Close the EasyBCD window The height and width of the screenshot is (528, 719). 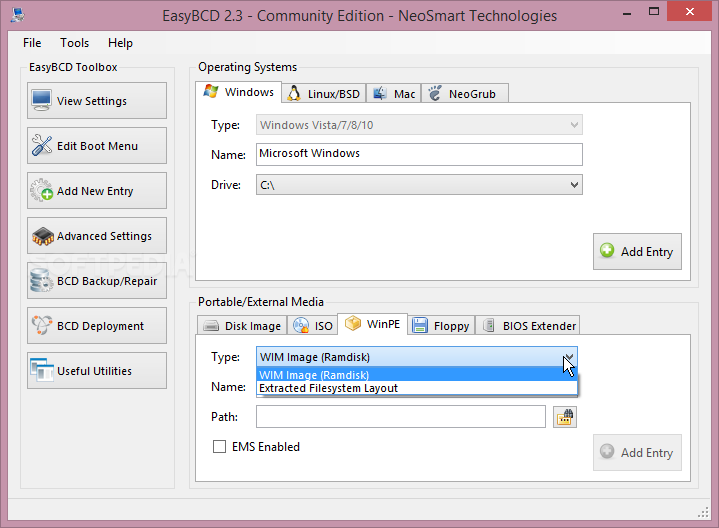coord(690,12)
